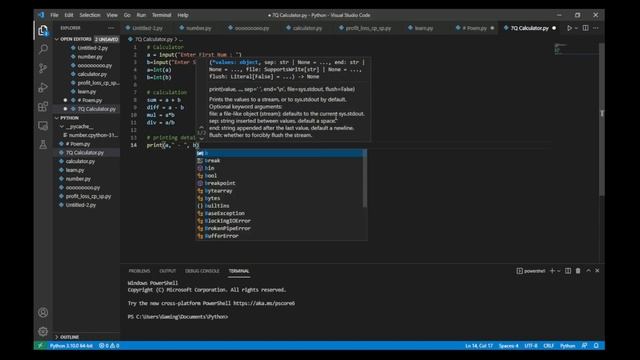Switch to the DEBUG CONSOLE panel tab
The image size is (640, 360).
tap(202, 271)
